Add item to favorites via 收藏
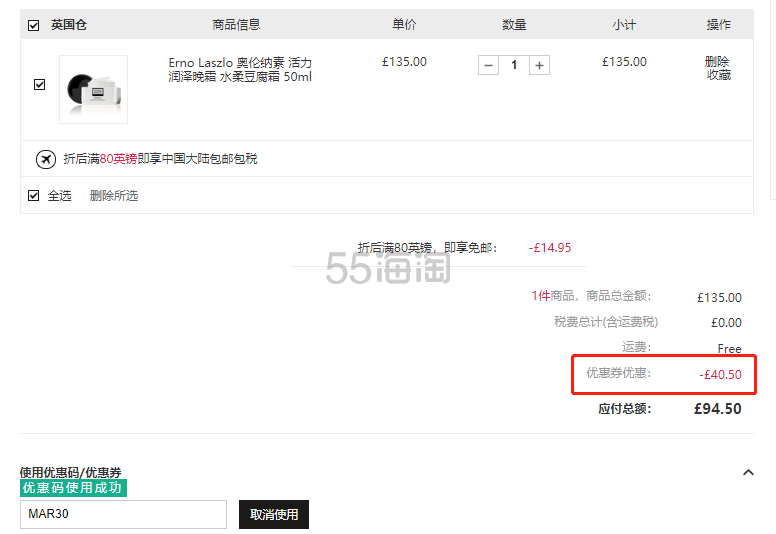 click(x=719, y=75)
